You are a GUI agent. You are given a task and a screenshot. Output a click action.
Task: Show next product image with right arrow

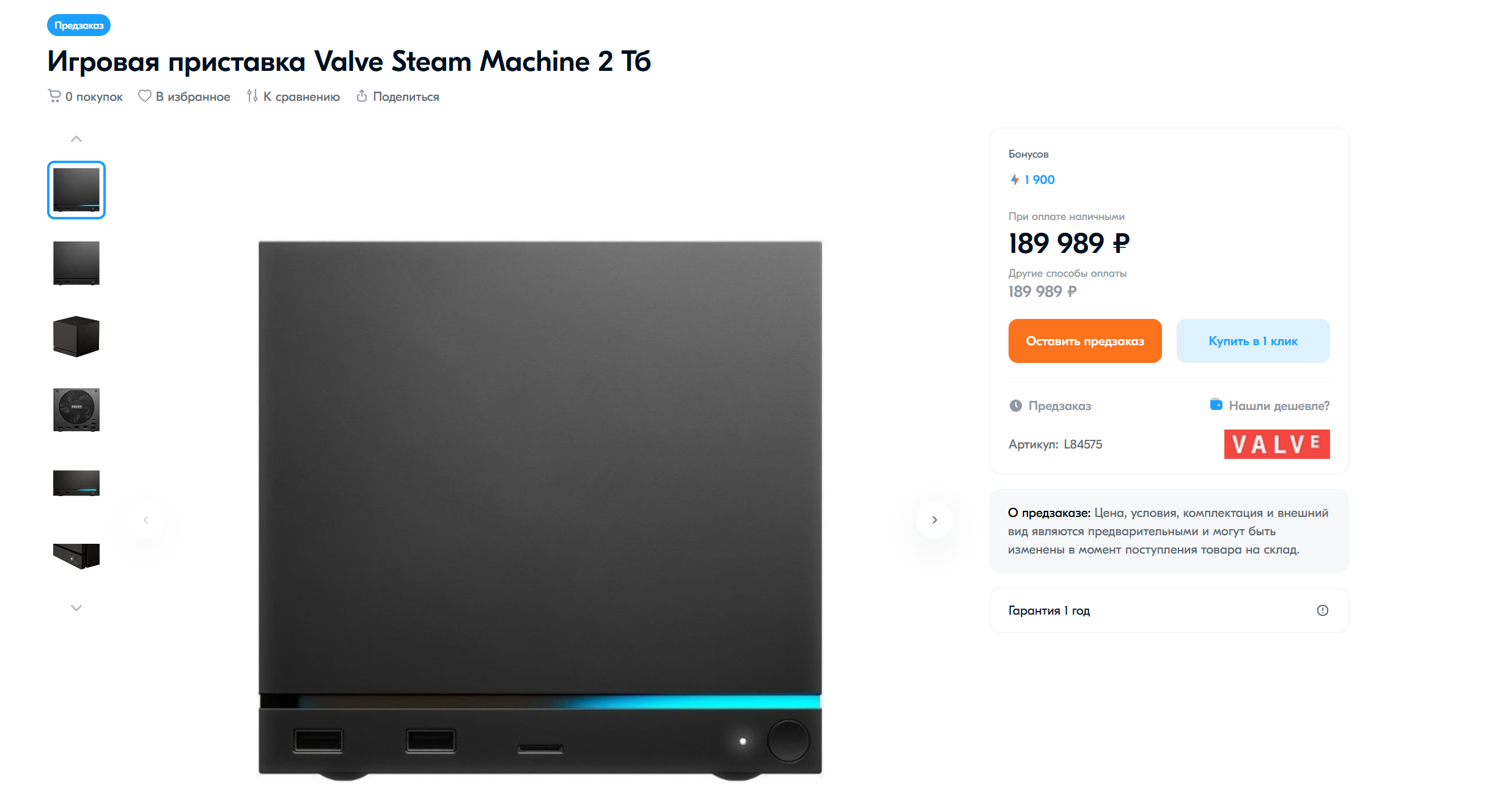coord(935,520)
